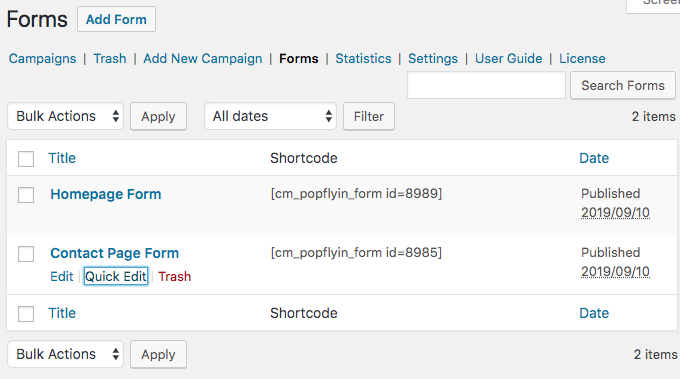This screenshot has height=379, width=680.
Task: Open the User Guide link
Action: 509,59
